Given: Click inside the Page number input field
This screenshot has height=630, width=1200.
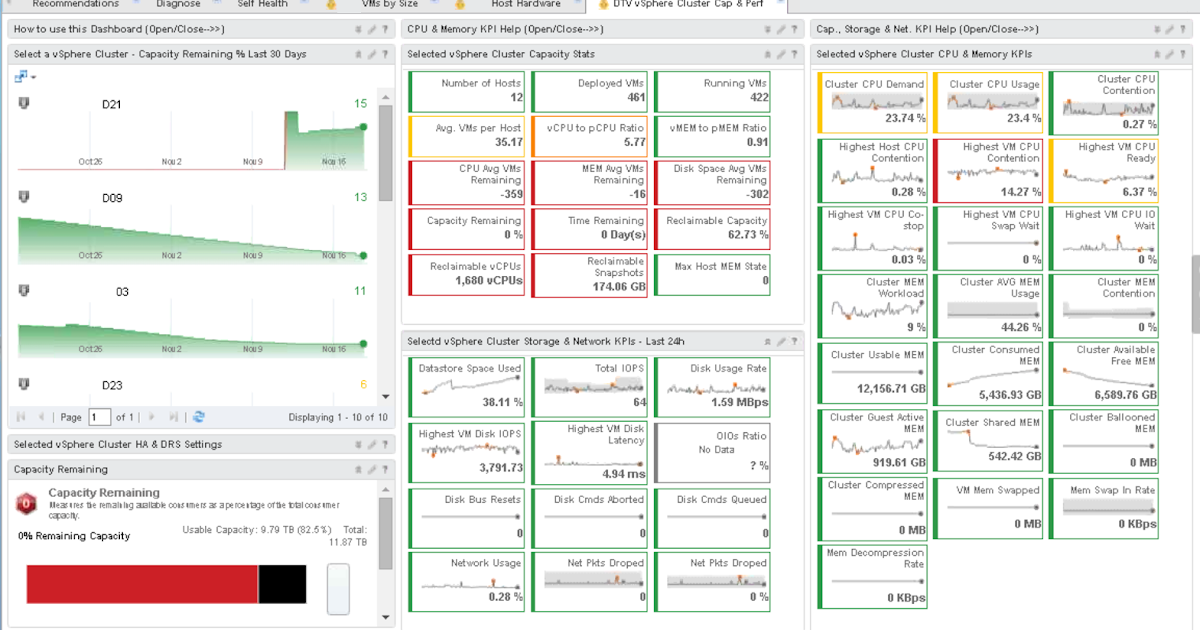Looking at the screenshot, I should pyautogui.click(x=100, y=417).
